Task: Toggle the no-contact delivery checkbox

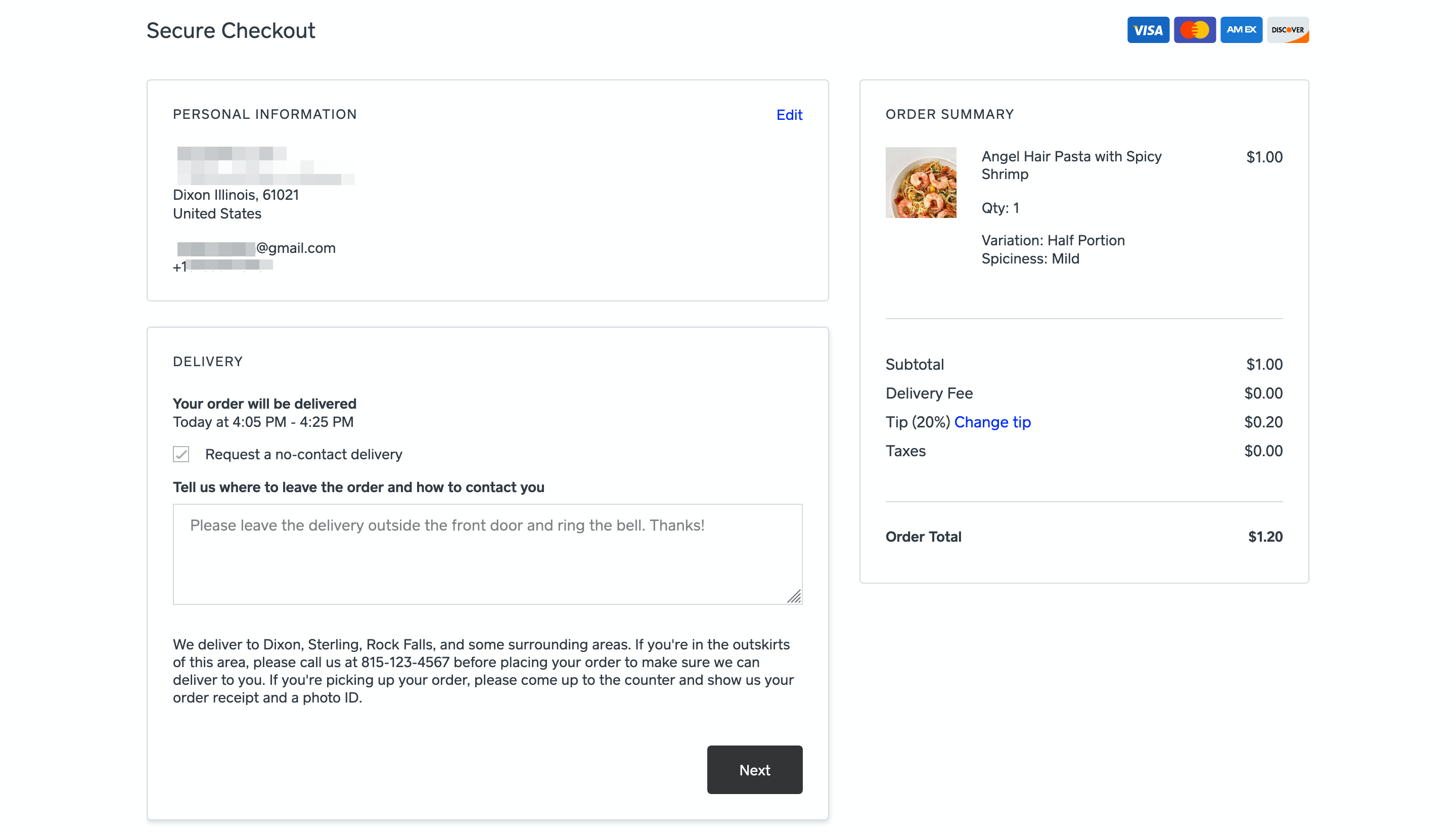Action: click(x=180, y=454)
